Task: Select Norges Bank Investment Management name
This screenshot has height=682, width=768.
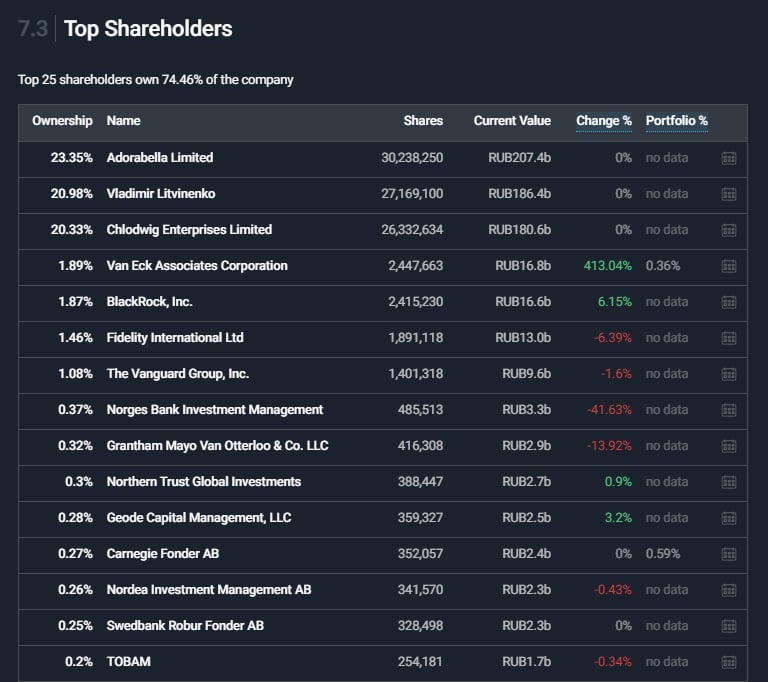Action: pyautogui.click(x=215, y=410)
